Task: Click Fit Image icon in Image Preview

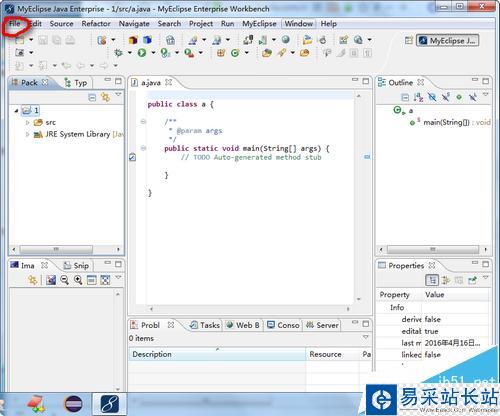Action: (105, 280)
